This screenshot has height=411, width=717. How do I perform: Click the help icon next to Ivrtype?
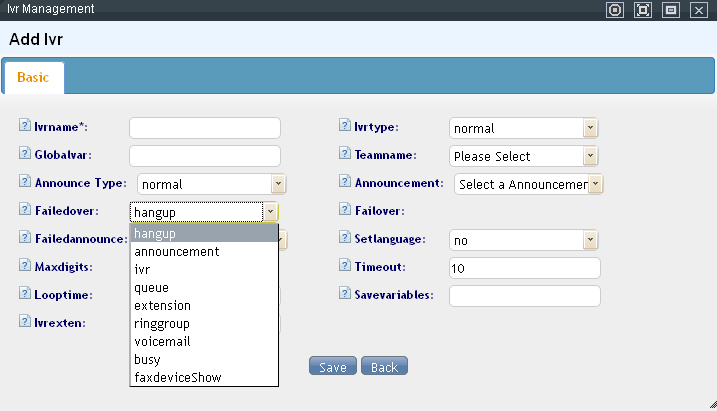tap(345, 127)
